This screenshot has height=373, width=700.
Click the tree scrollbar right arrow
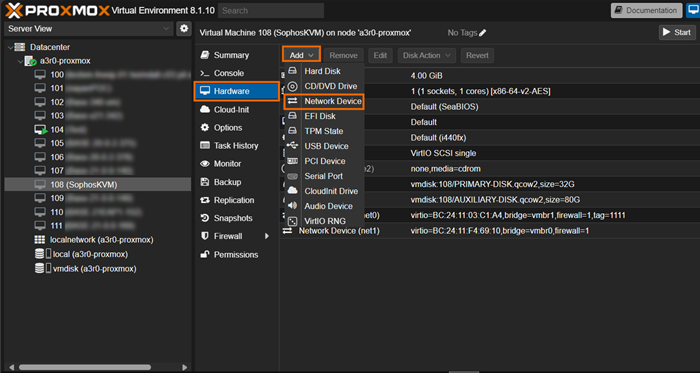pyautogui.click(x=184, y=367)
